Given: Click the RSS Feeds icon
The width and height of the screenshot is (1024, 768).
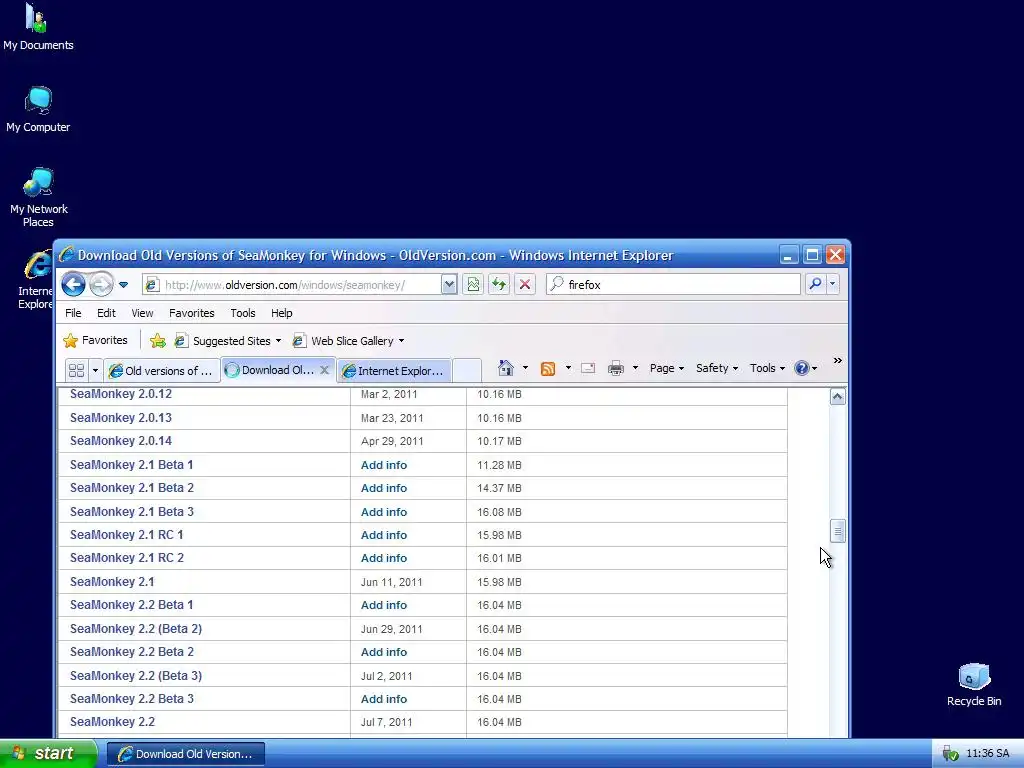Looking at the screenshot, I should click(548, 368).
